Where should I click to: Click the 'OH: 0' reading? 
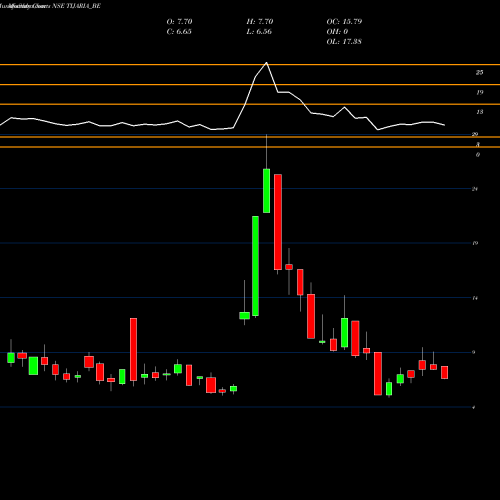point(337,32)
